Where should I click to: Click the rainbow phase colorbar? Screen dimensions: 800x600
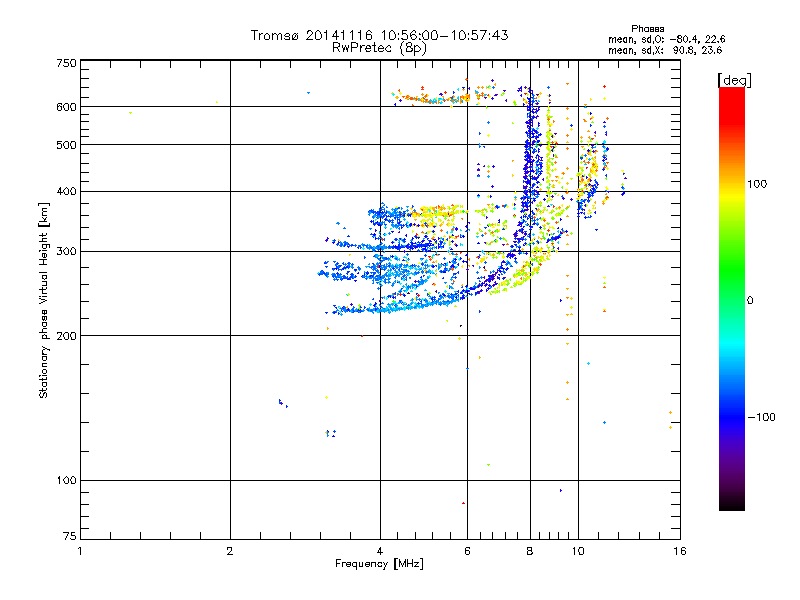[x=732, y=298]
